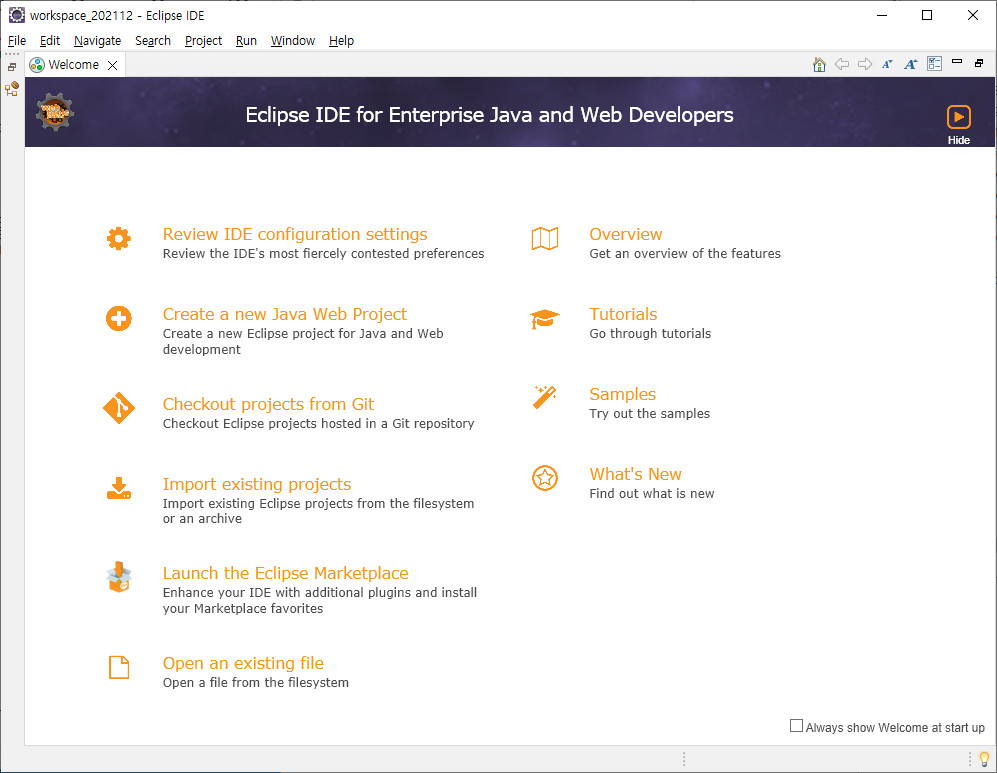Click the Home icon in Welcome toolbar
Image resolution: width=997 pixels, height=773 pixels.
pyautogui.click(x=819, y=64)
